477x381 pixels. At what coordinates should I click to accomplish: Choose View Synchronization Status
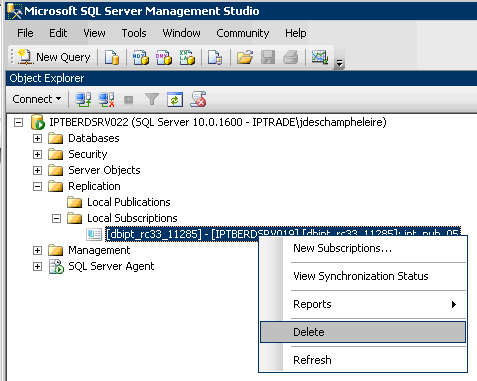pos(363,276)
